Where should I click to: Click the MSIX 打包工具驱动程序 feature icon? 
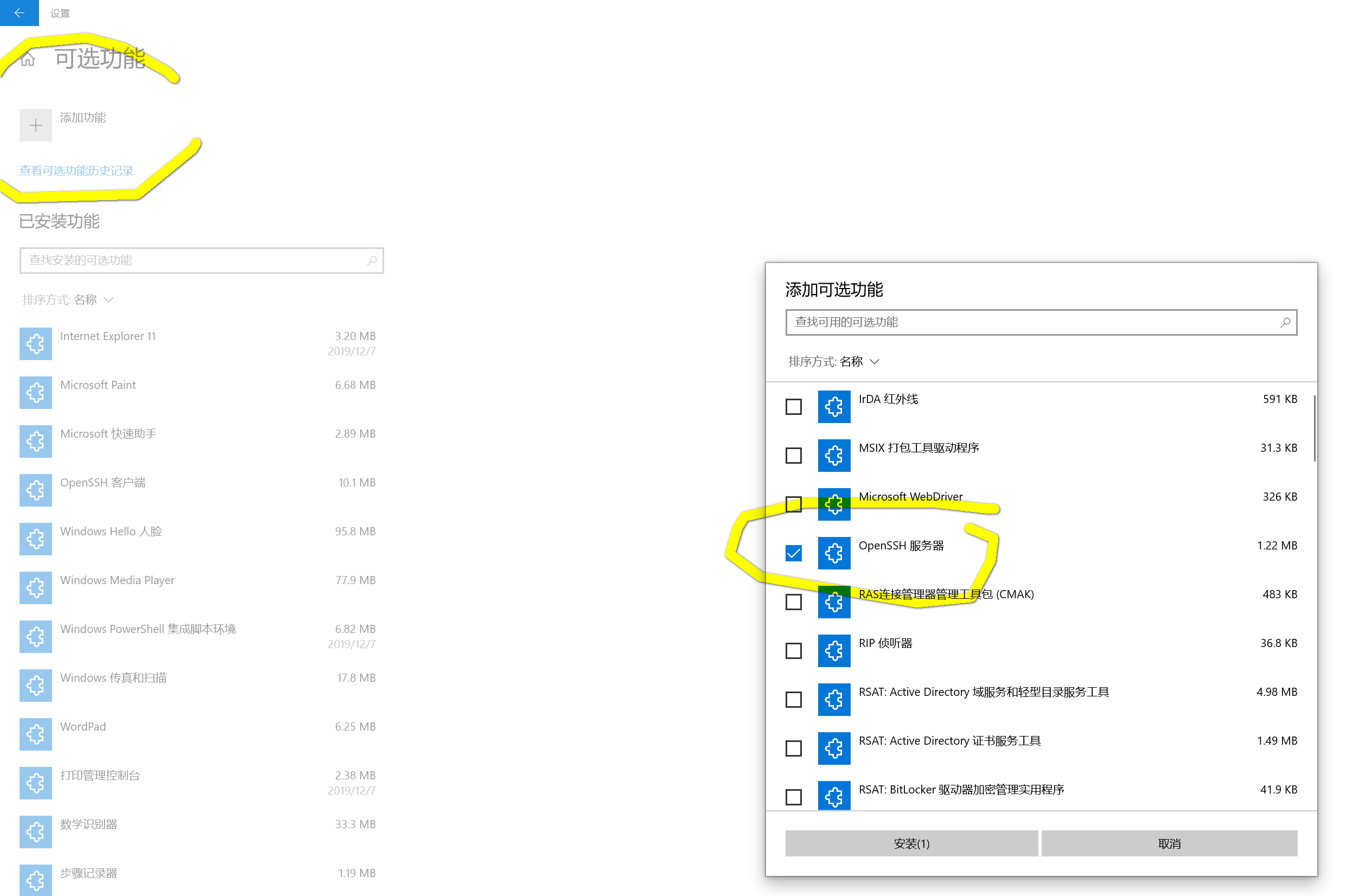[833, 456]
